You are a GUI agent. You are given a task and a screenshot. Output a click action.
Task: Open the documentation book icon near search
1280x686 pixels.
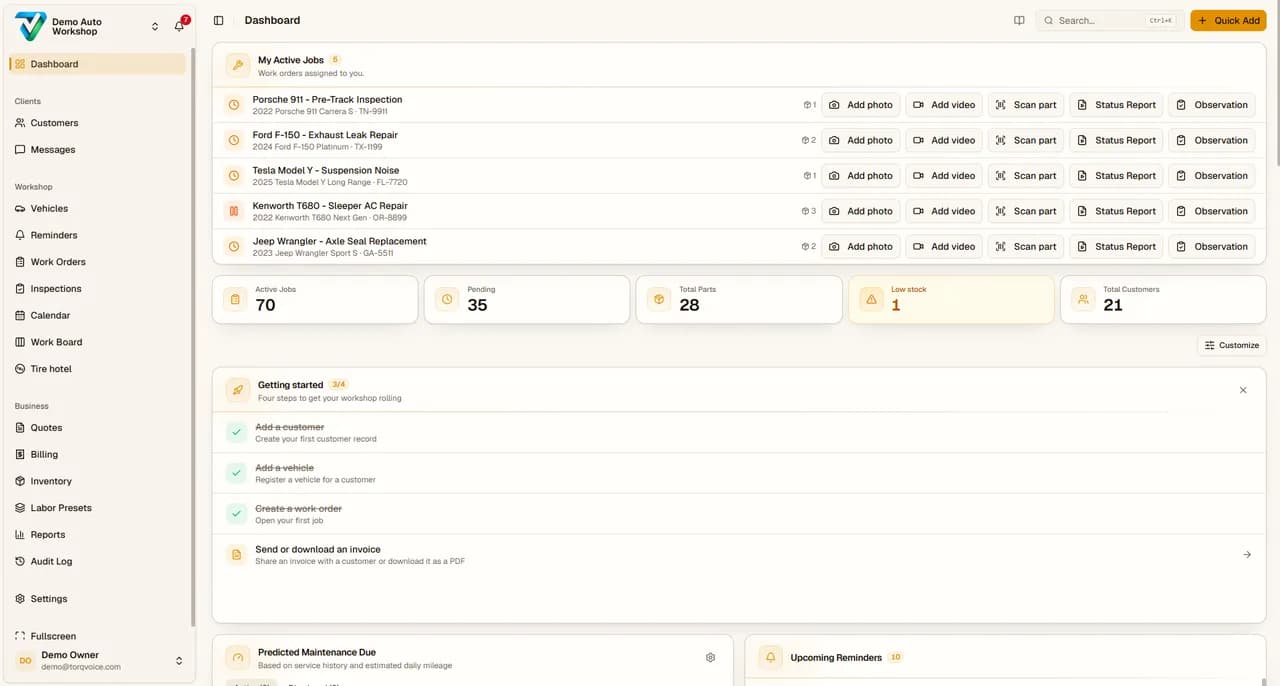coord(1019,20)
